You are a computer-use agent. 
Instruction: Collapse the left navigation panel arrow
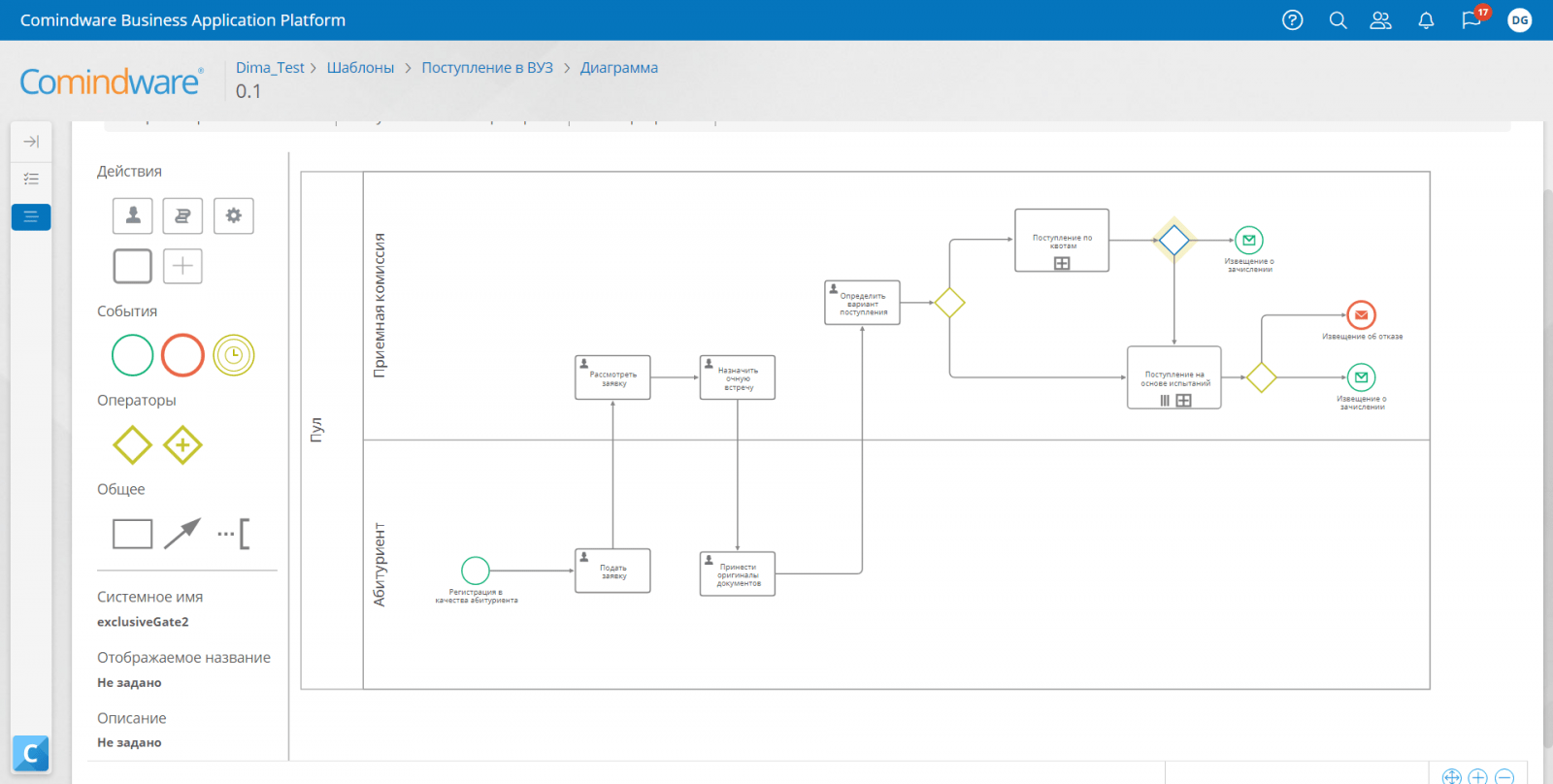31,142
